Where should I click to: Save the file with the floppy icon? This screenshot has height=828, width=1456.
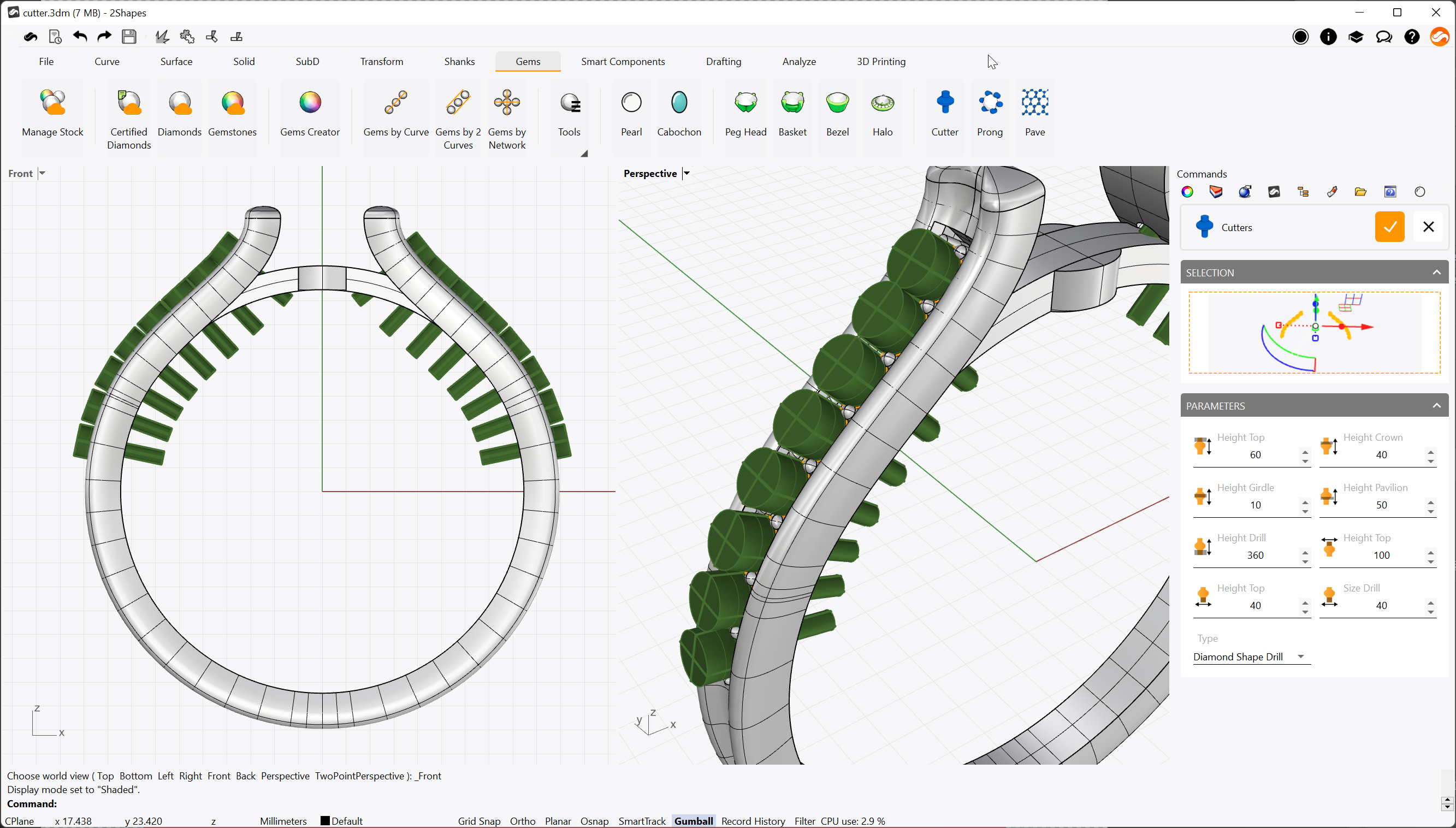point(129,37)
